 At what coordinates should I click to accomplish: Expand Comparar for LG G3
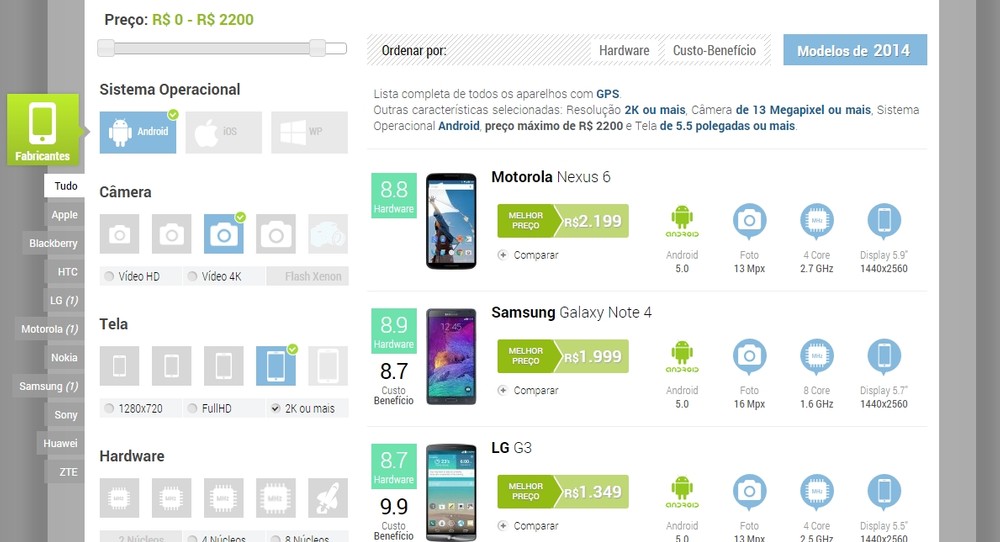tap(529, 526)
